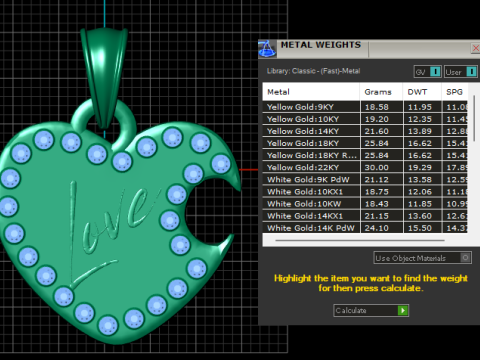The height and width of the screenshot is (360, 480).
Task: Select Yellow Gold:22KY row
Action: [365, 167]
